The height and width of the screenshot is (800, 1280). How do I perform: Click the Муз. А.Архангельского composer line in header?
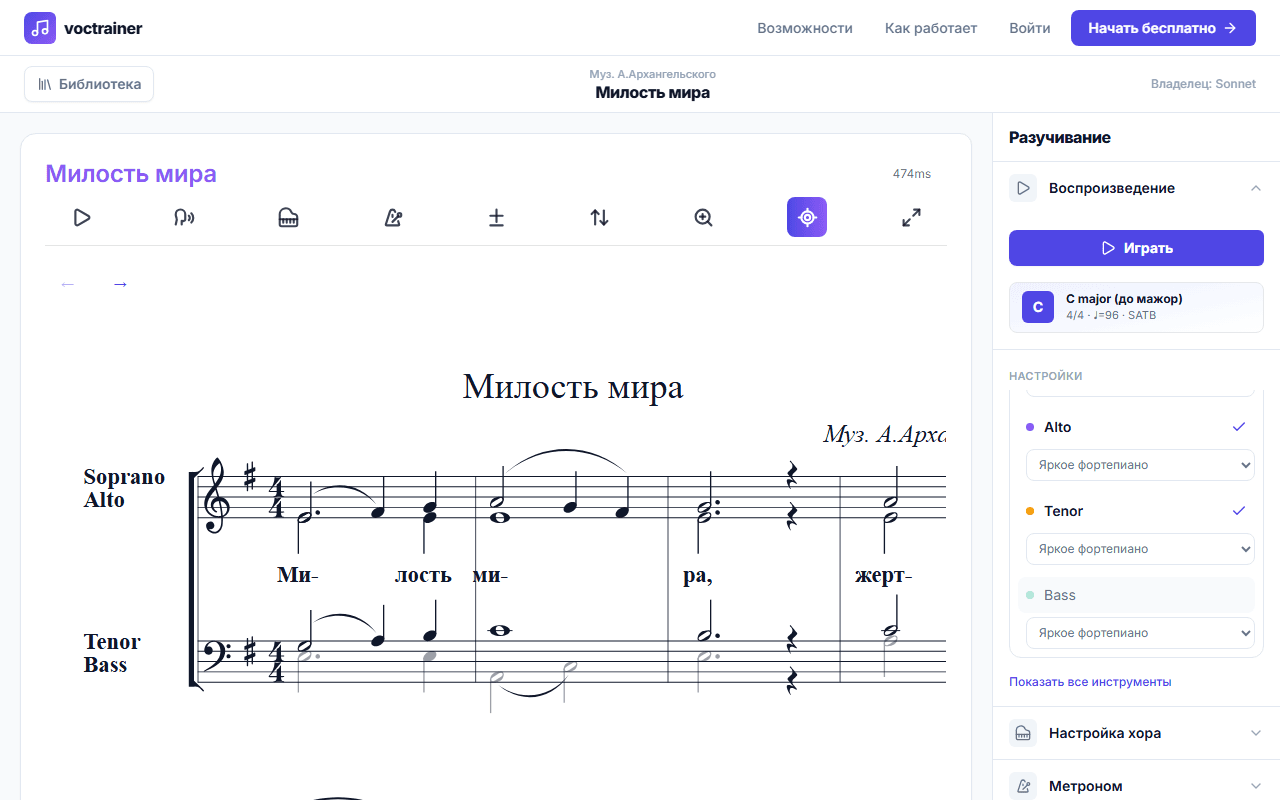pos(653,74)
